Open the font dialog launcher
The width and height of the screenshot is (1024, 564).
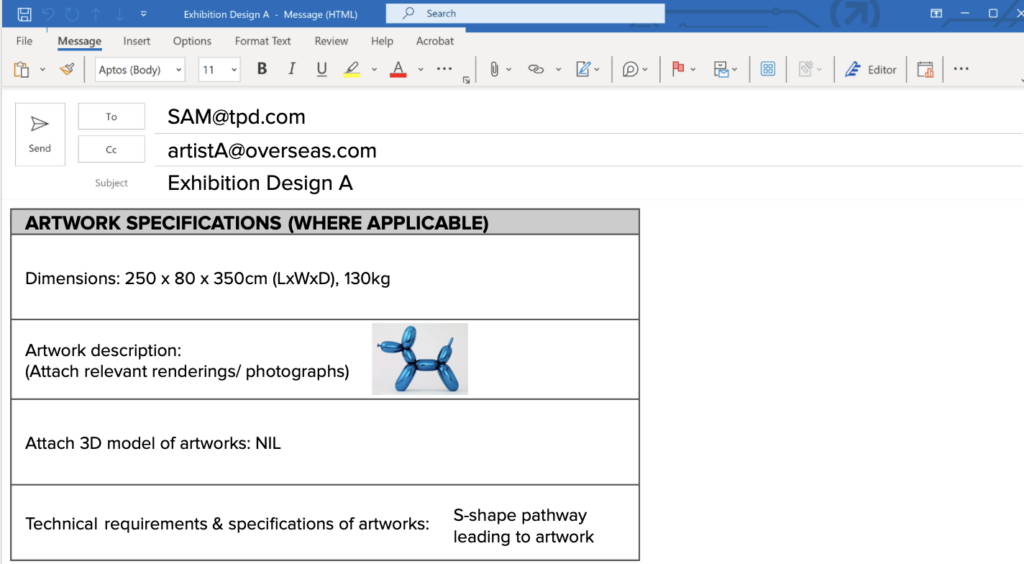(x=466, y=80)
